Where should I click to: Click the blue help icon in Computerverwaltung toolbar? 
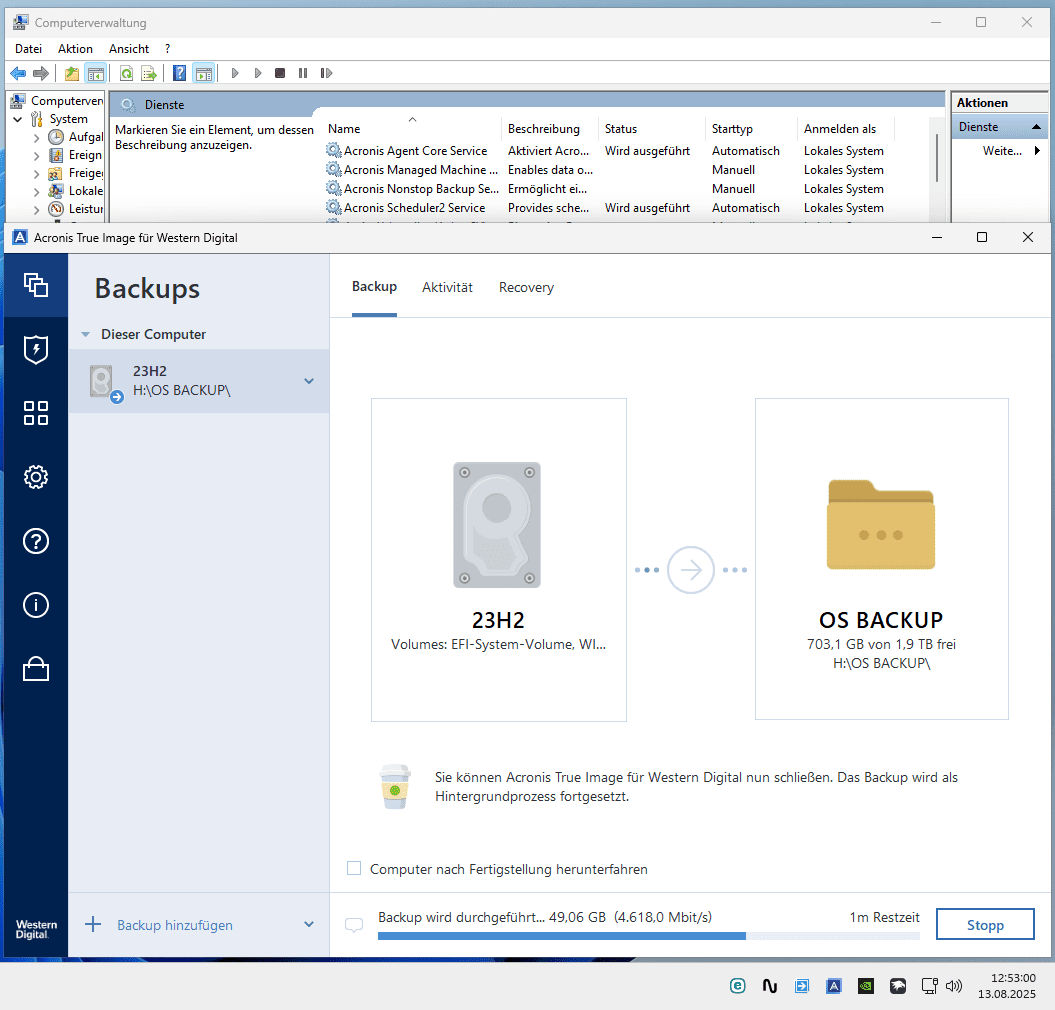179,73
